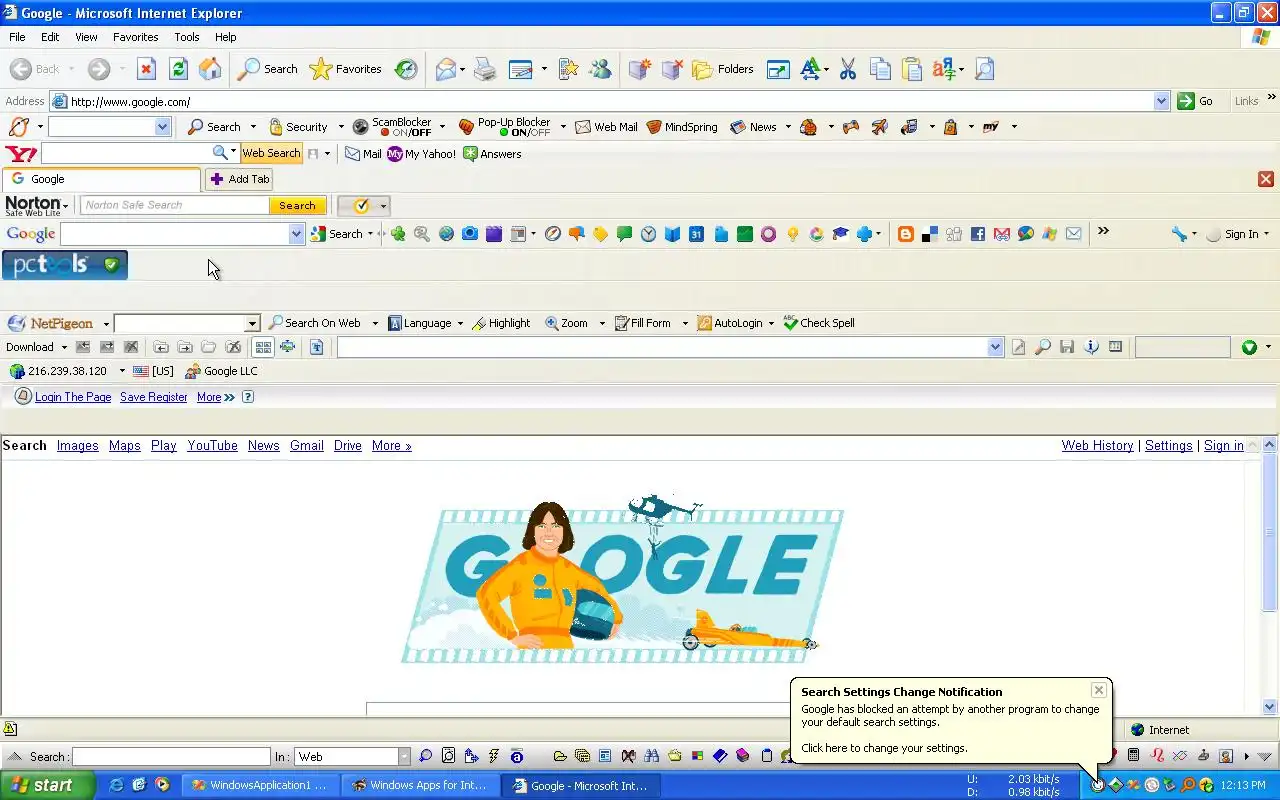Toggle the ScamBlocker ON/OFF switch
The image size is (1280, 800).
[x=405, y=132]
